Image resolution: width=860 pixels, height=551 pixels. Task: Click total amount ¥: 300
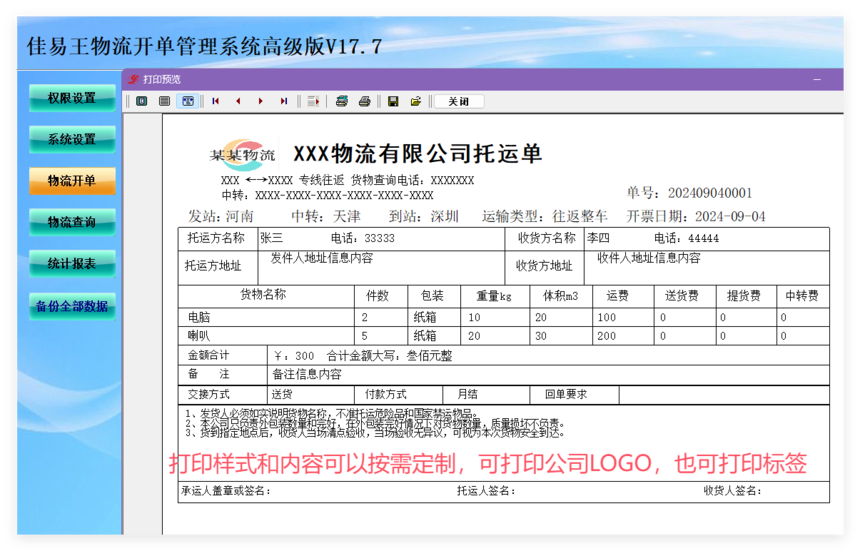click(x=294, y=356)
